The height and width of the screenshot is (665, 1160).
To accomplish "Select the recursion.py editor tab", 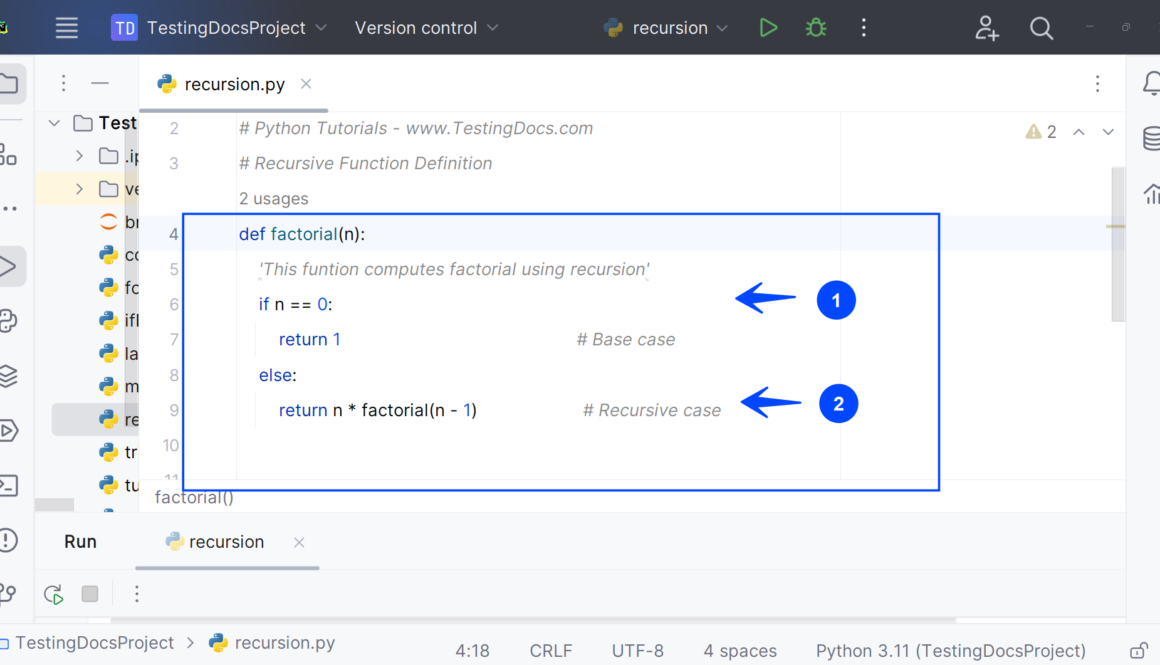I will [x=234, y=84].
